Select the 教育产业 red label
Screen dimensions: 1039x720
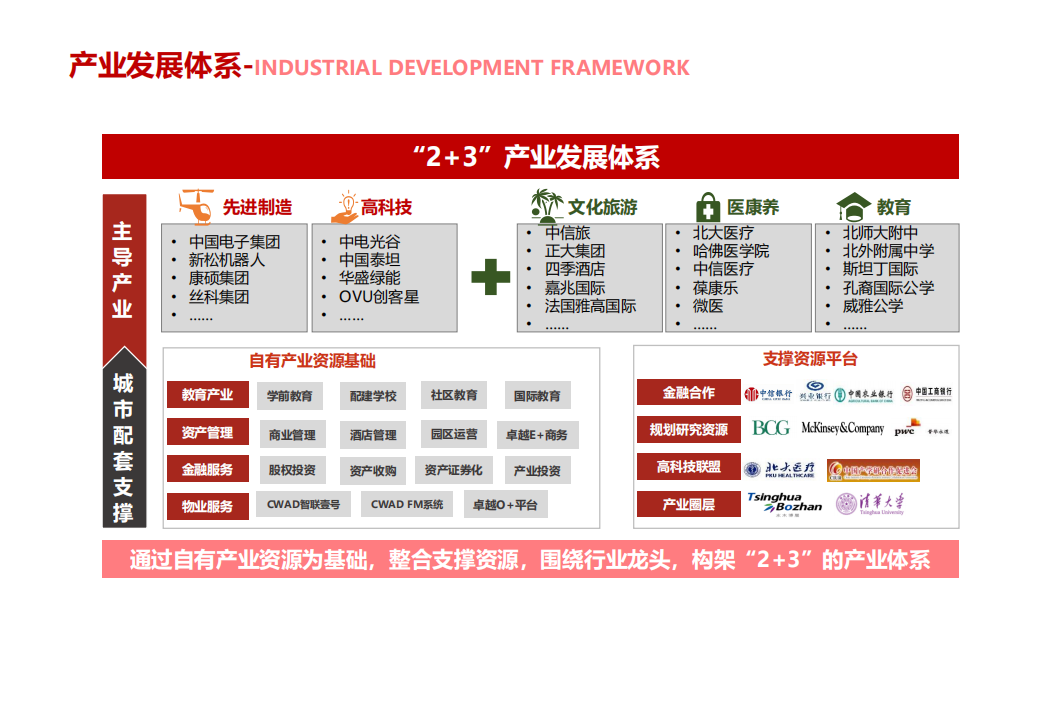point(207,394)
